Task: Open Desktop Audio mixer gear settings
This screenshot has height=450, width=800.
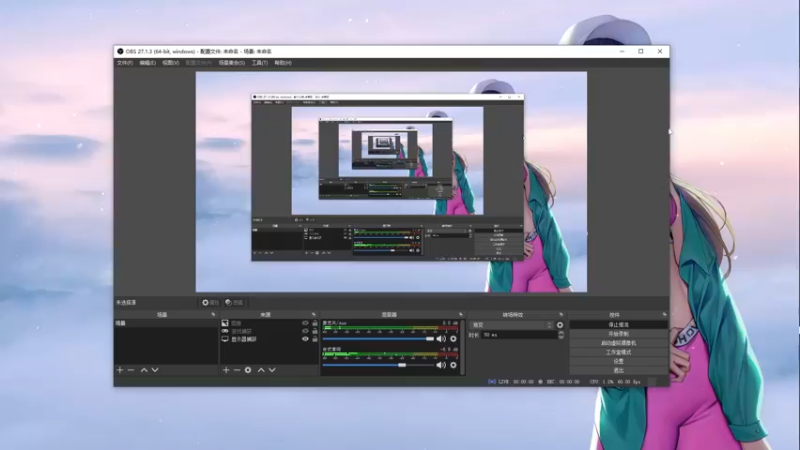Action: pyautogui.click(x=453, y=365)
